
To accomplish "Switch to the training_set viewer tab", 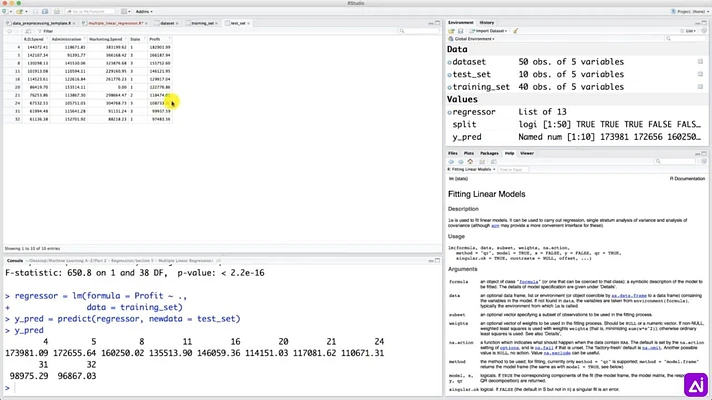I will tap(202, 23).
